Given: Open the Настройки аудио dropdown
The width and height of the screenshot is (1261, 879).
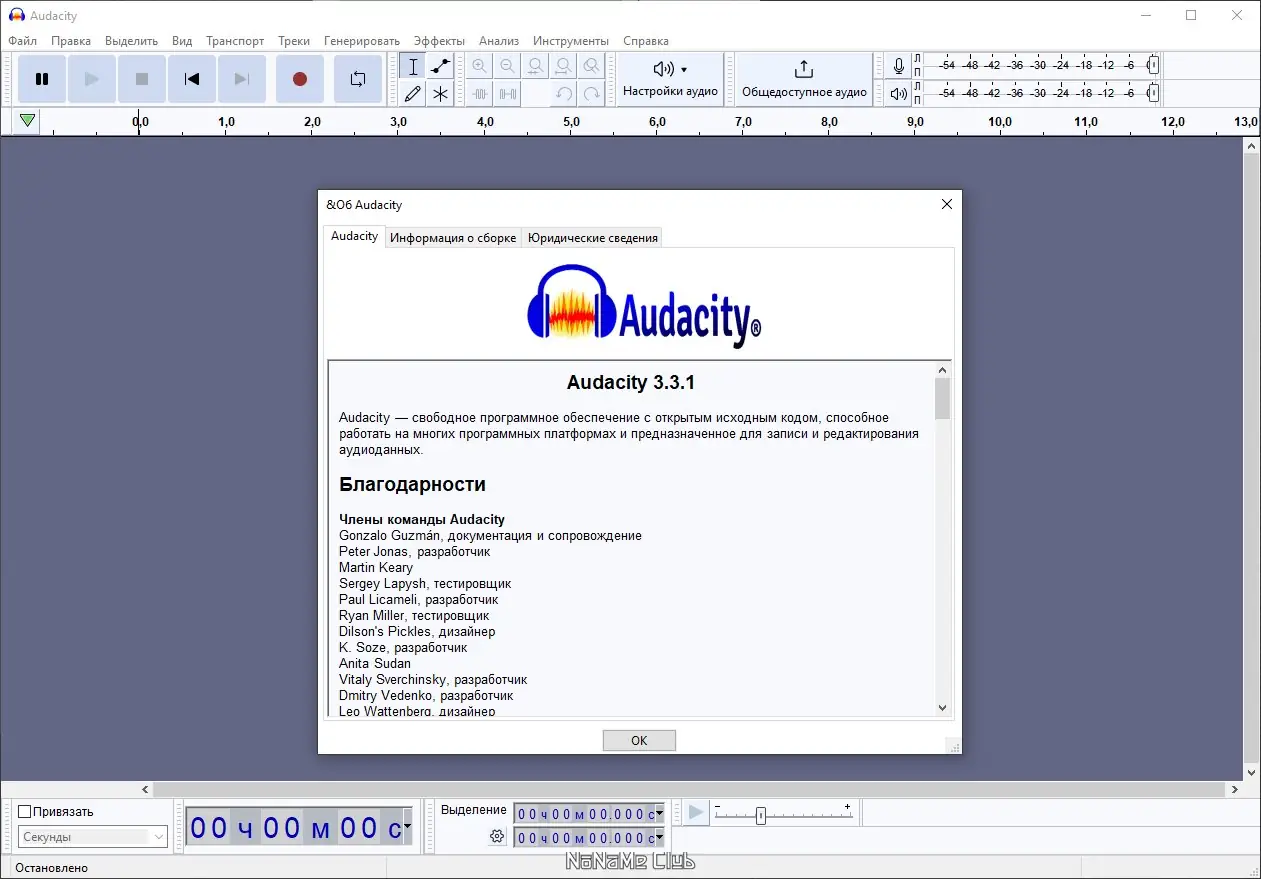Looking at the screenshot, I should click(x=670, y=79).
